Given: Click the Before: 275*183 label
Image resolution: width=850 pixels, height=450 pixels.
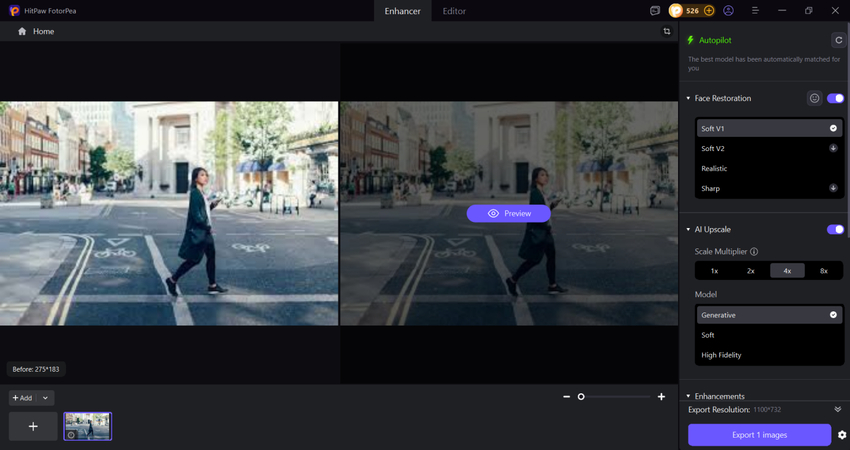Looking at the screenshot, I should [x=36, y=369].
